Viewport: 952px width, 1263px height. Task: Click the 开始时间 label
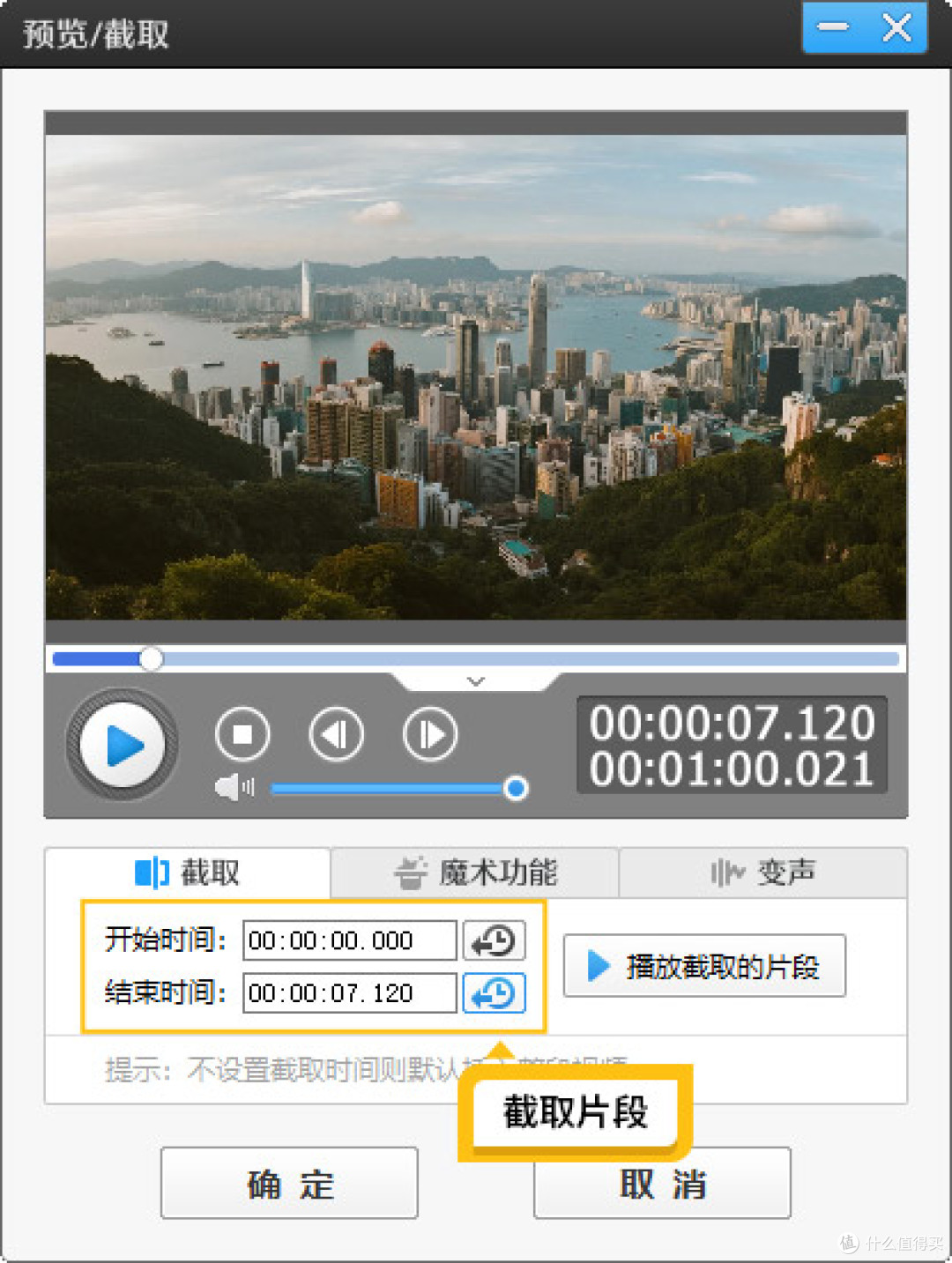(x=165, y=940)
